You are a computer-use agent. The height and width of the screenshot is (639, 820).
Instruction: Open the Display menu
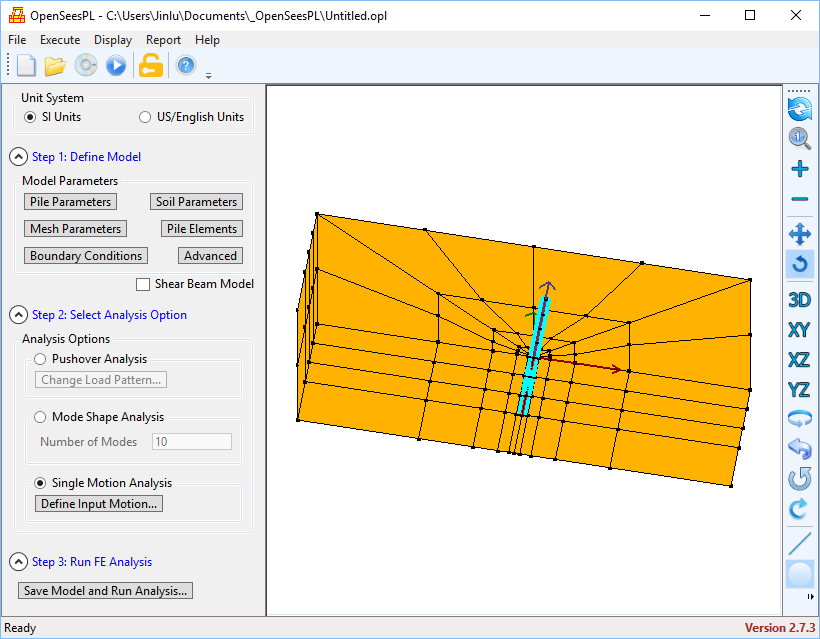pyautogui.click(x=113, y=40)
